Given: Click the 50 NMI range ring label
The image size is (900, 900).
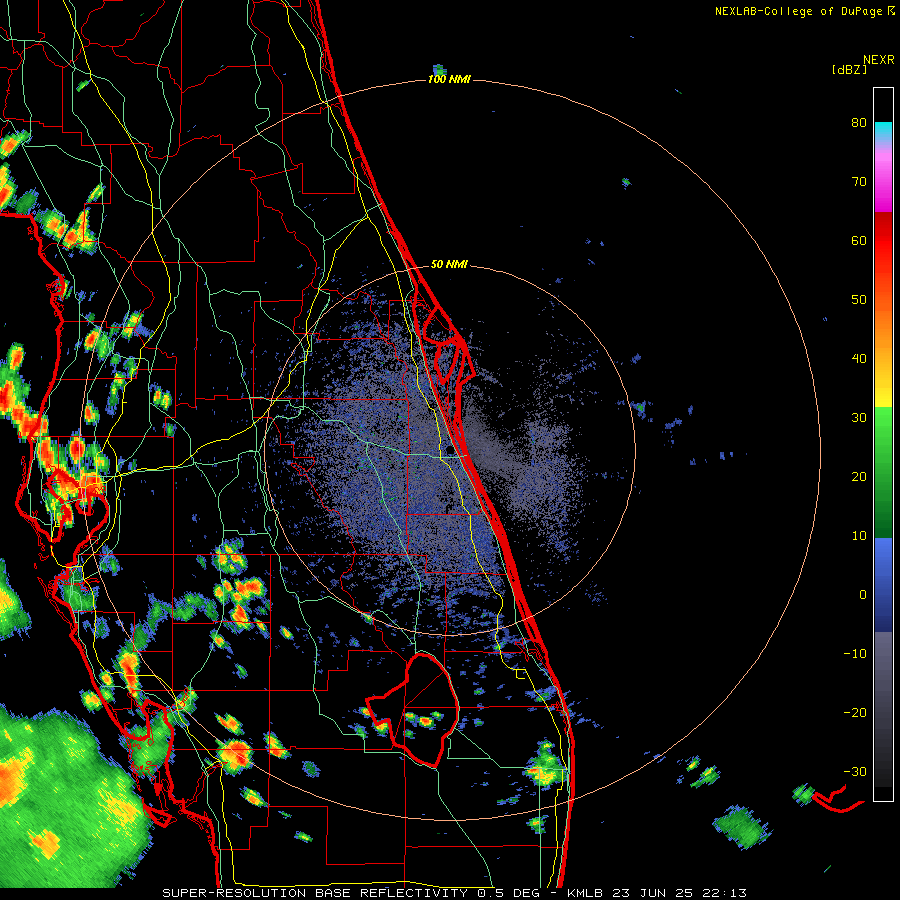Looking at the screenshot, I should pos(449,264).
